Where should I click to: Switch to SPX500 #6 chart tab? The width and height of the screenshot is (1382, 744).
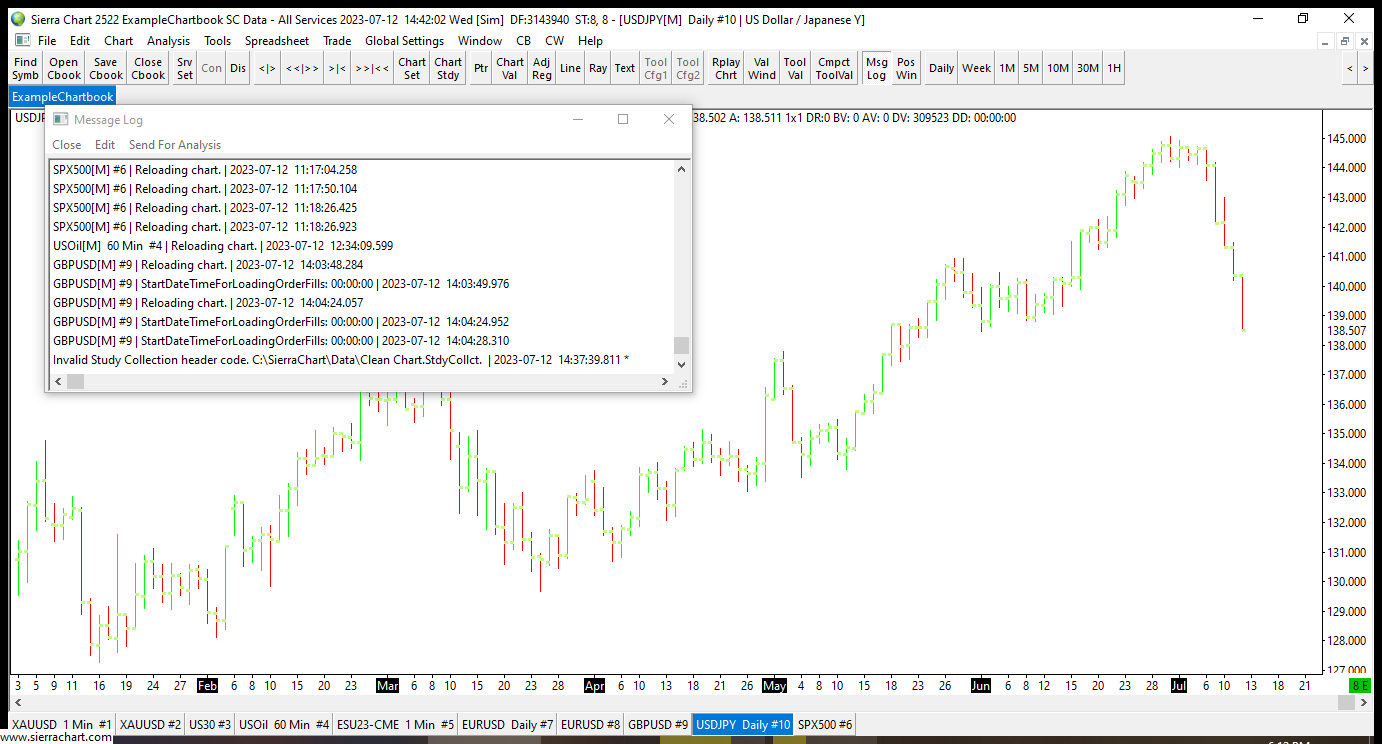point(825,724)
